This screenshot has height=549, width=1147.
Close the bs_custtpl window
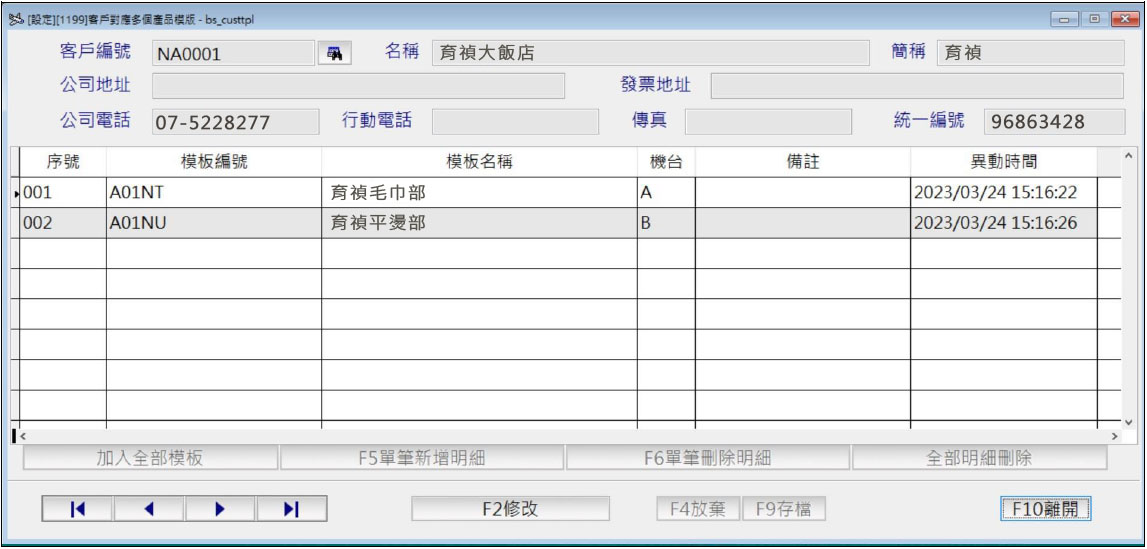(1123, 20)
